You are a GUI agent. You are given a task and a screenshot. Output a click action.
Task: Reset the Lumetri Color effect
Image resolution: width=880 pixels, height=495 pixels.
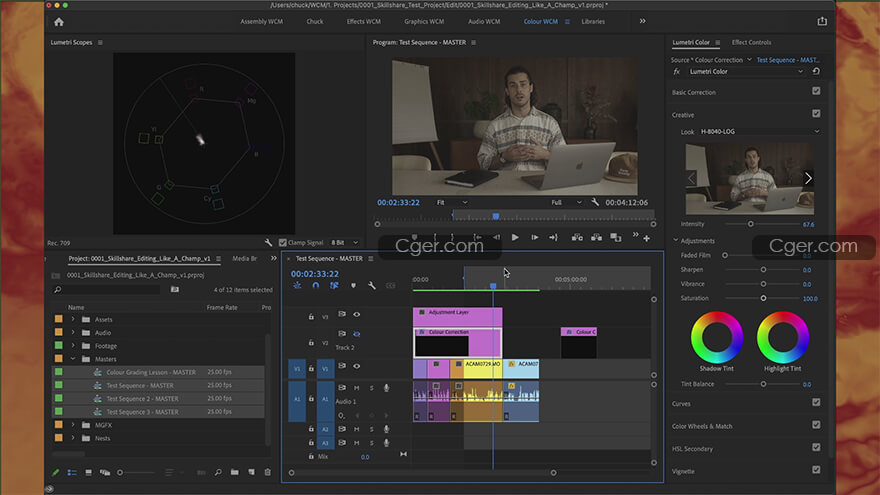816,71
